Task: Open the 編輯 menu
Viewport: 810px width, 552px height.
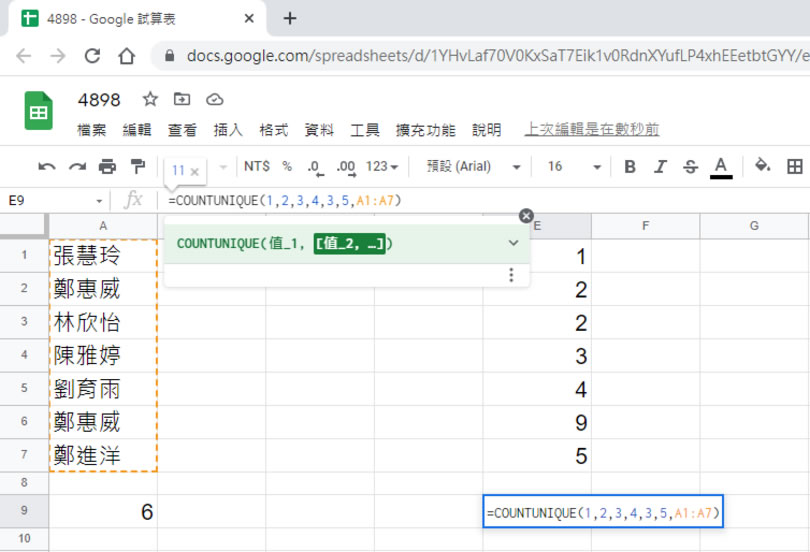Action: pyautogui.click(x=137, y=130)
